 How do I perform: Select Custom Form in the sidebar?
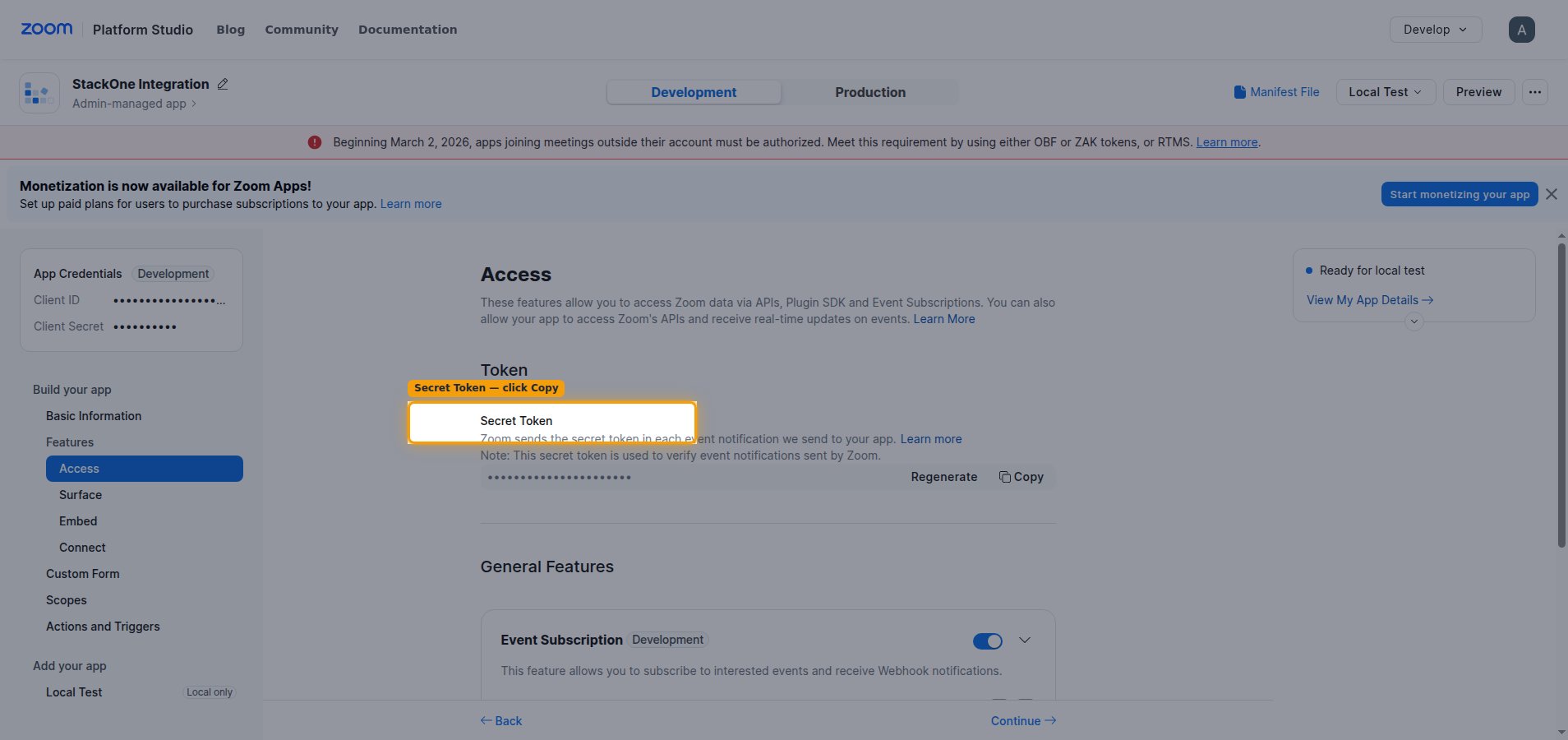[83, 574]
